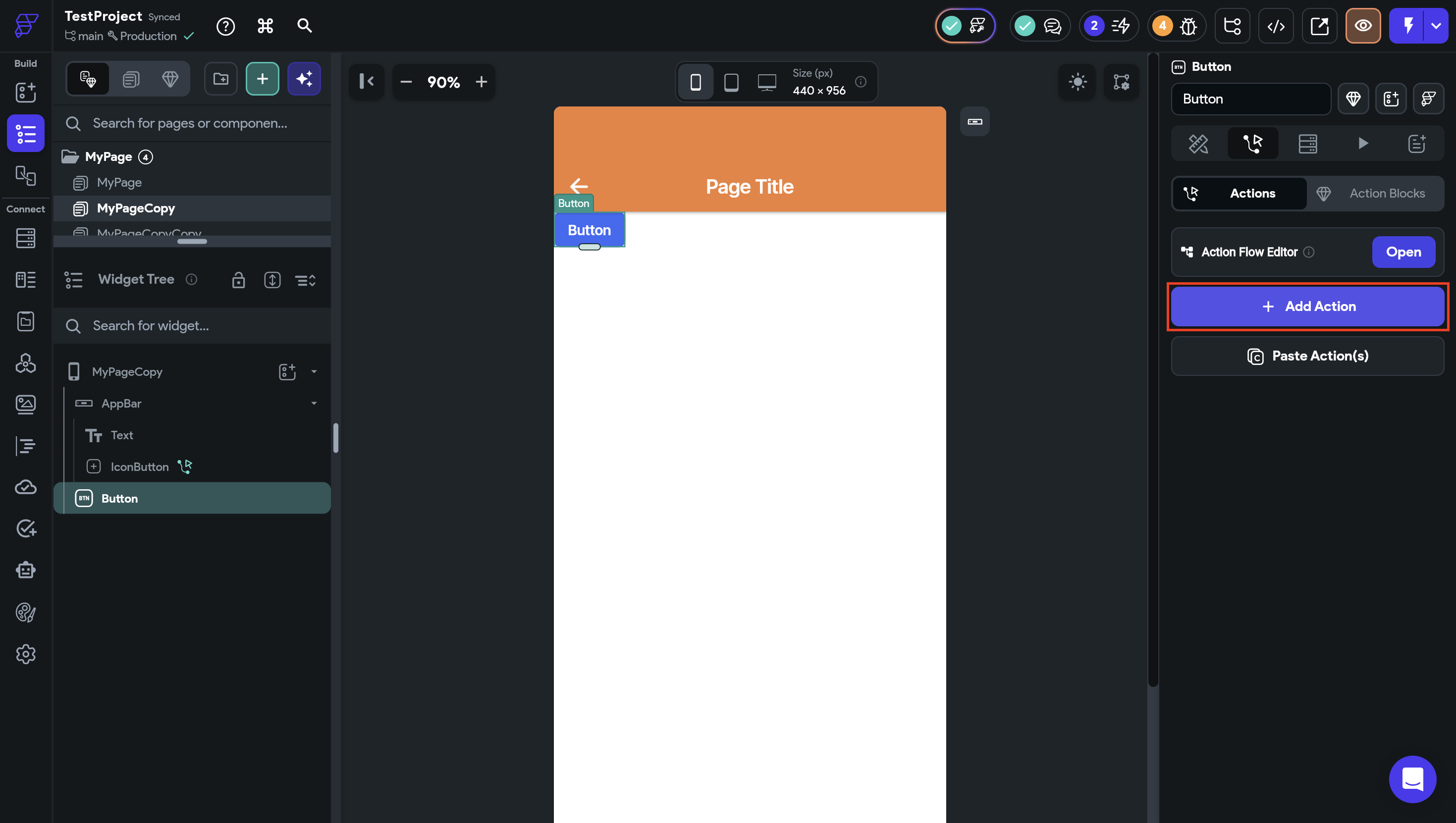The height and width of the screenshot is (823, 1456).
Task: Click the debug bug icon in top bar
Action: tap(1188, 26)
